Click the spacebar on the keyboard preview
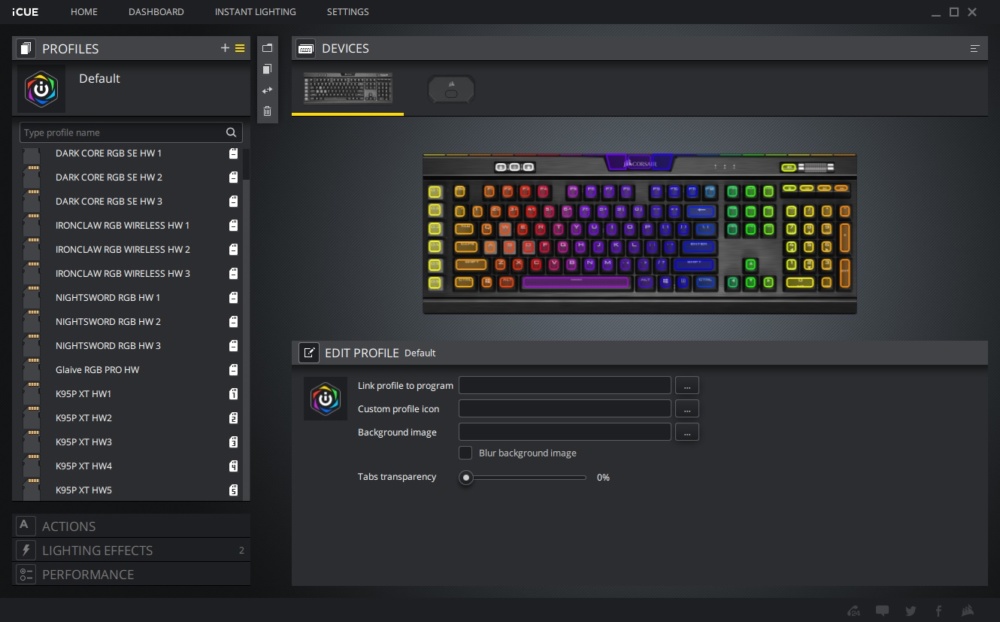The image size is (1000, 622). tap(575, 282)
